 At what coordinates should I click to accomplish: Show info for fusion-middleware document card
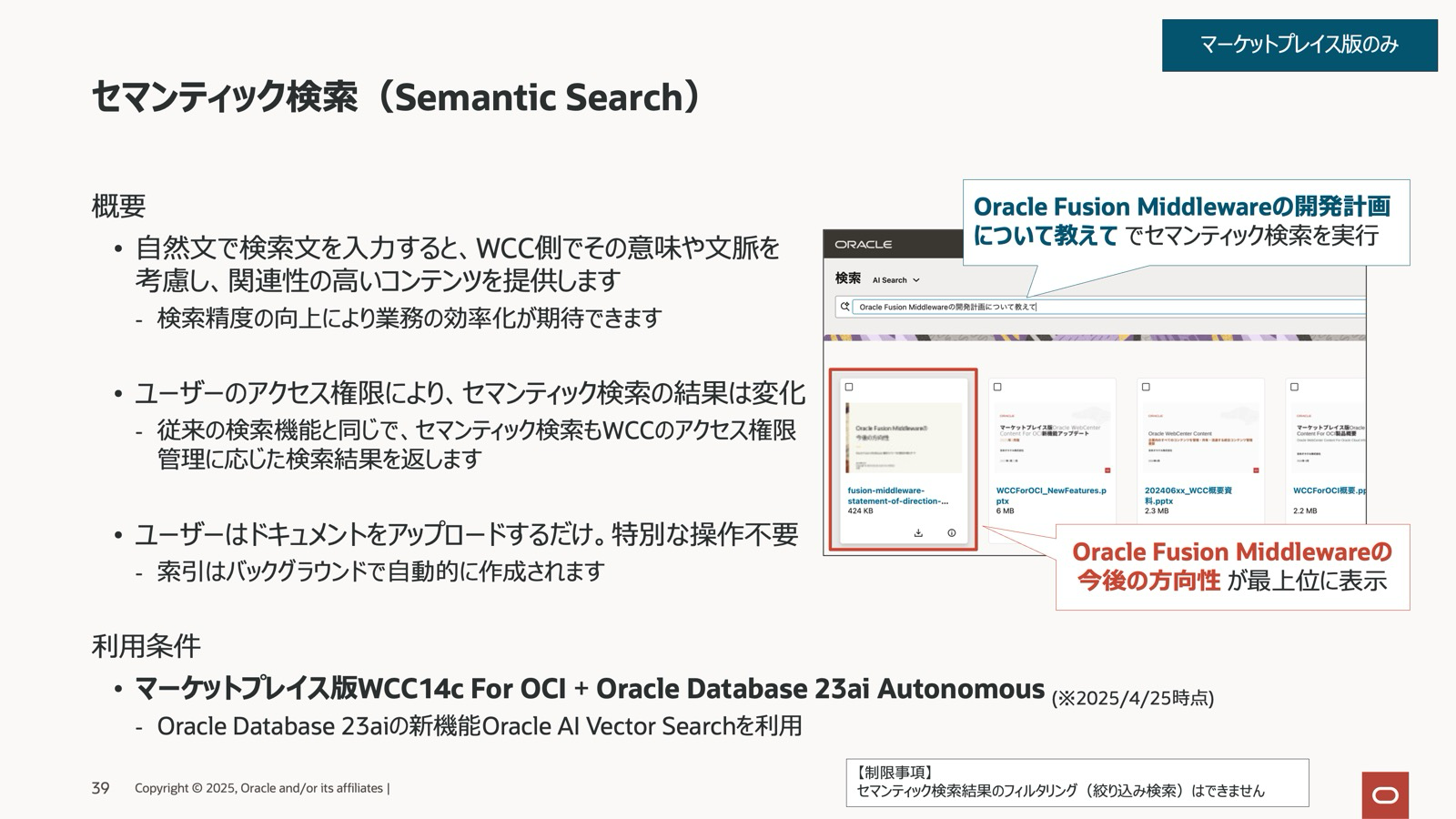tap(951, 533)
